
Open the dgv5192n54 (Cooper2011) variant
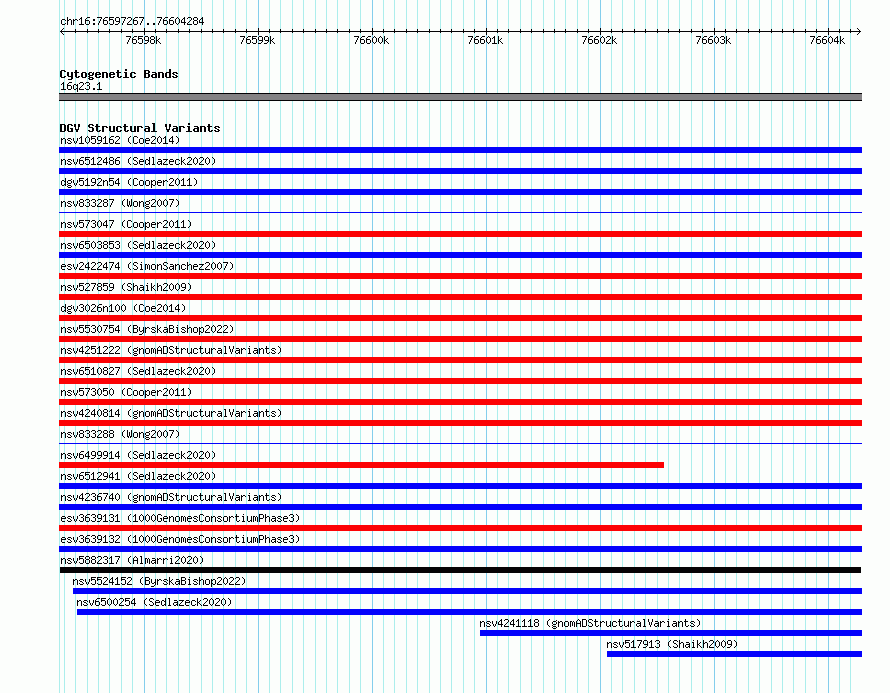tap(129, 182)
